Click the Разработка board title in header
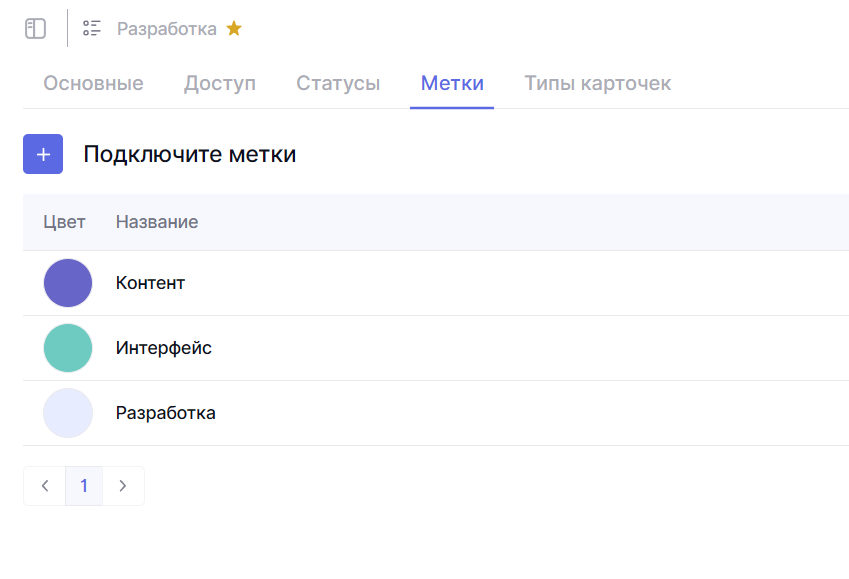Screen dimensions: 849x579 [x=167, y=29]
